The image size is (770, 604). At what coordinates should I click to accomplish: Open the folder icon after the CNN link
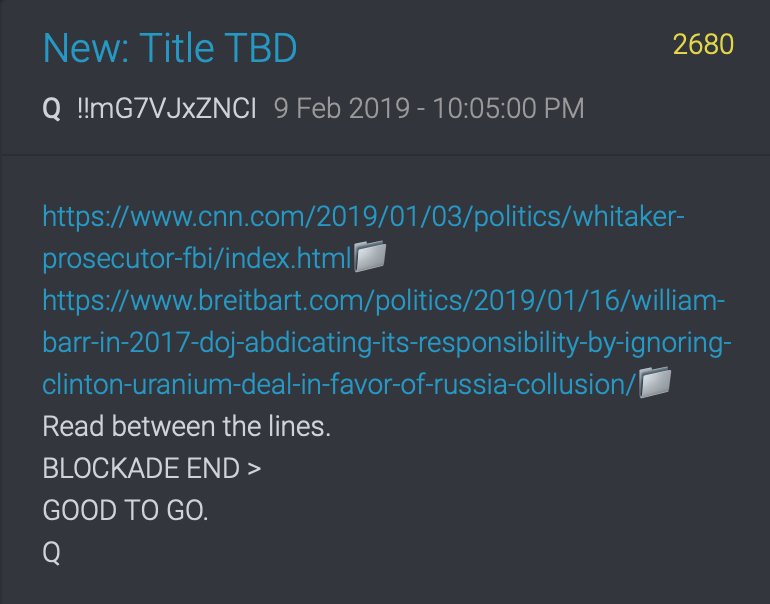pyautogui.click(x=370, y=256)
